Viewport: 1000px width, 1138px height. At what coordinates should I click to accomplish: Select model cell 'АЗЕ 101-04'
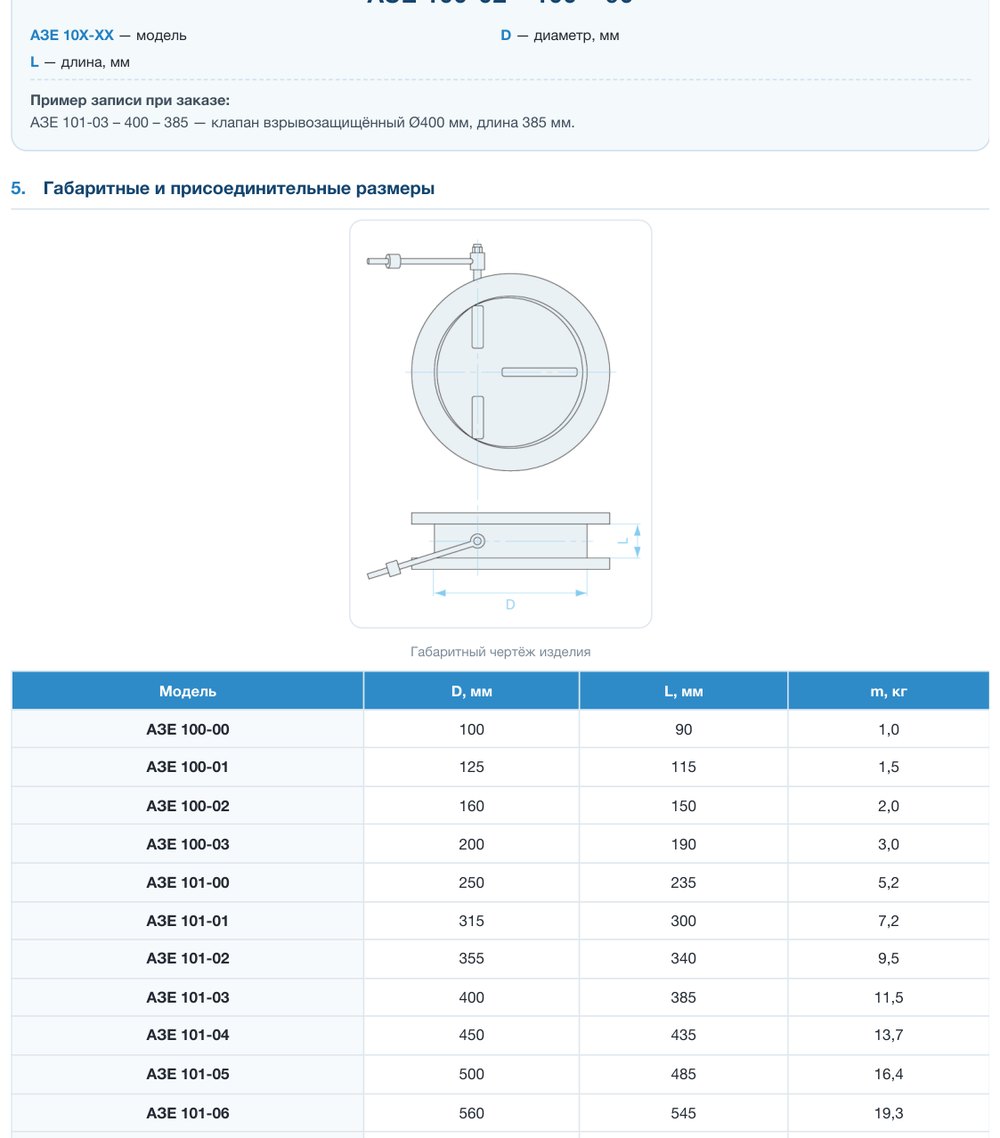pyautogui.click(x=188, y=1035)
